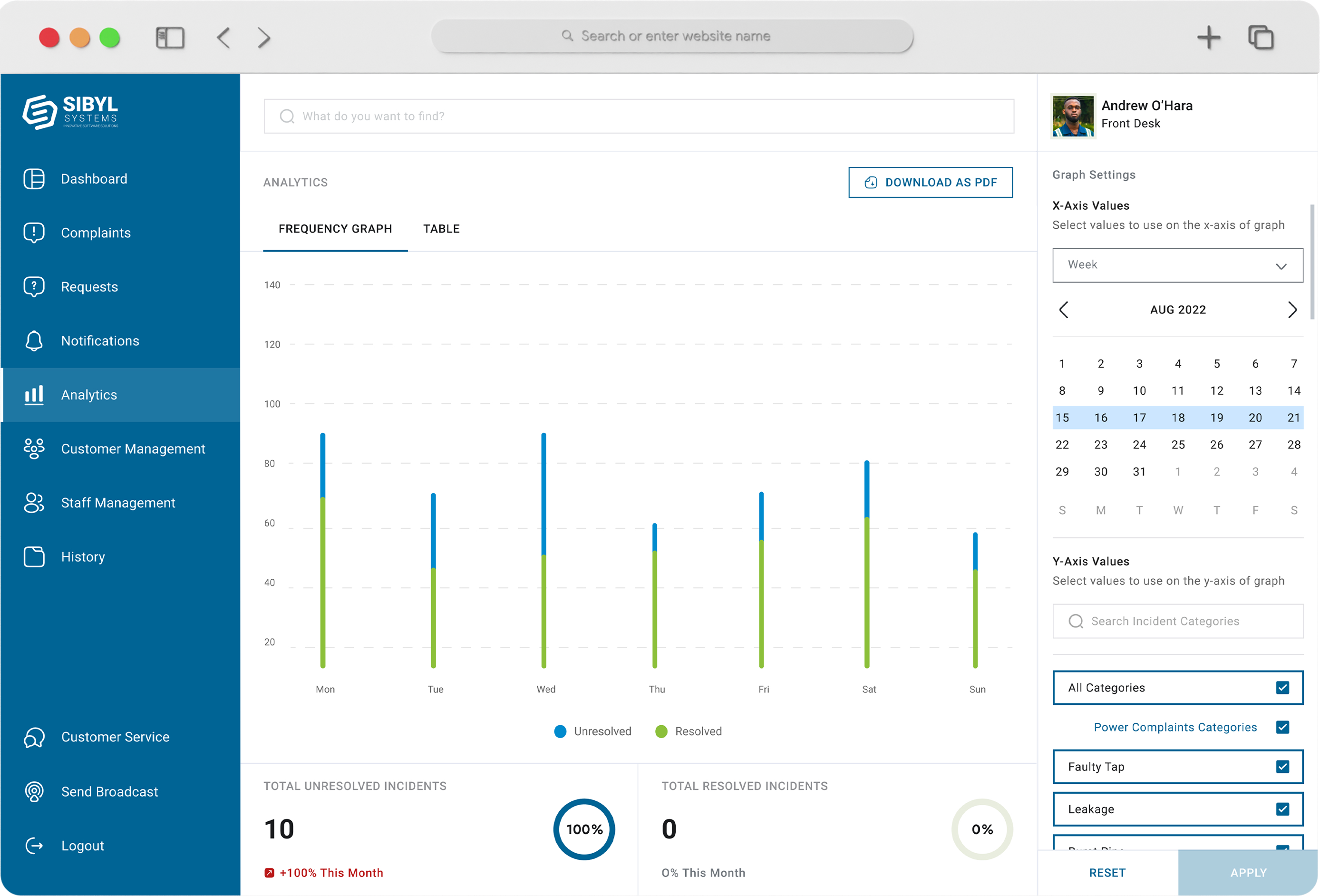Viewport: 1320px width, 896px height.
Task: Go to next month in calendar
Action: click(1291, 310)
